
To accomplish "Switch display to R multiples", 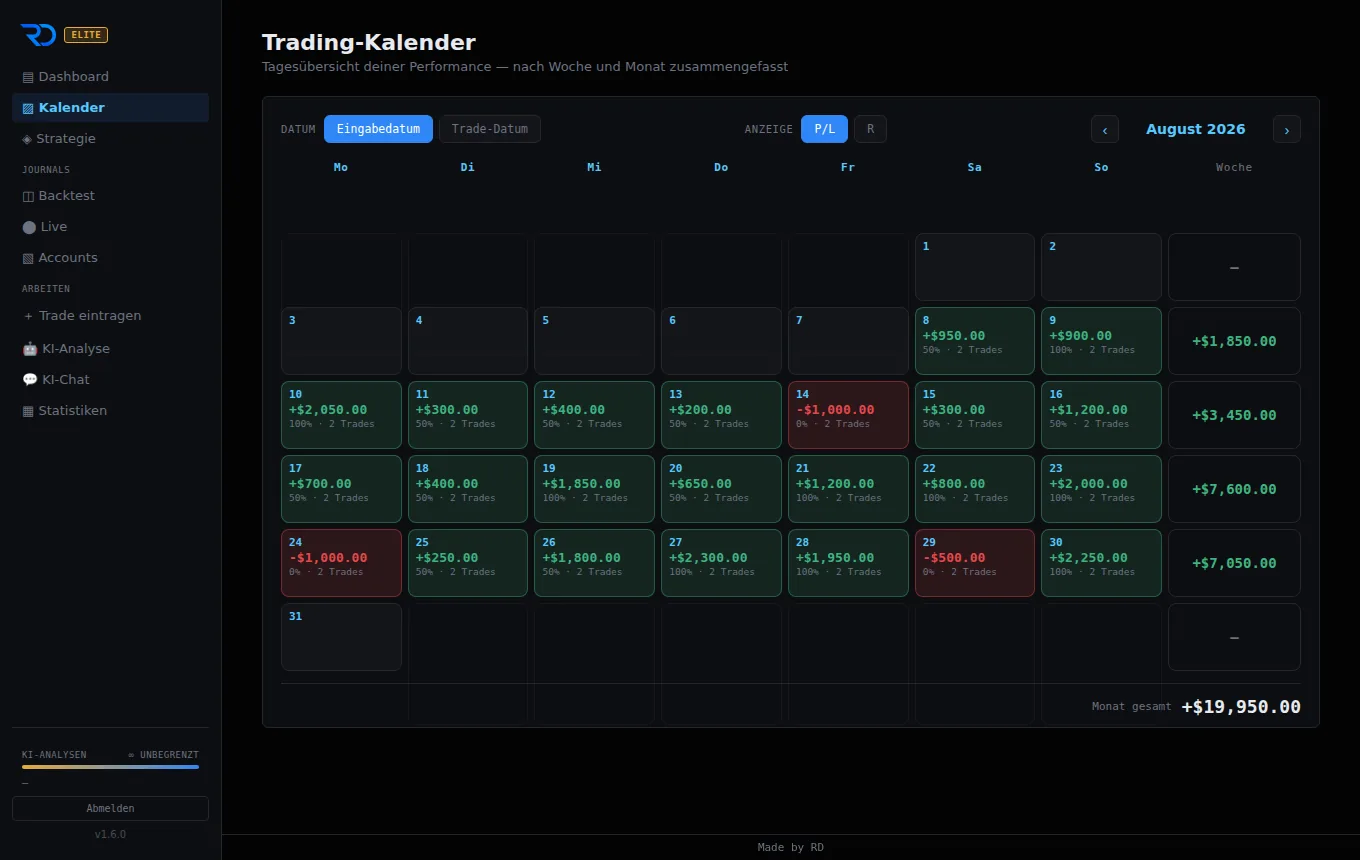I will (x=870, y=129).
